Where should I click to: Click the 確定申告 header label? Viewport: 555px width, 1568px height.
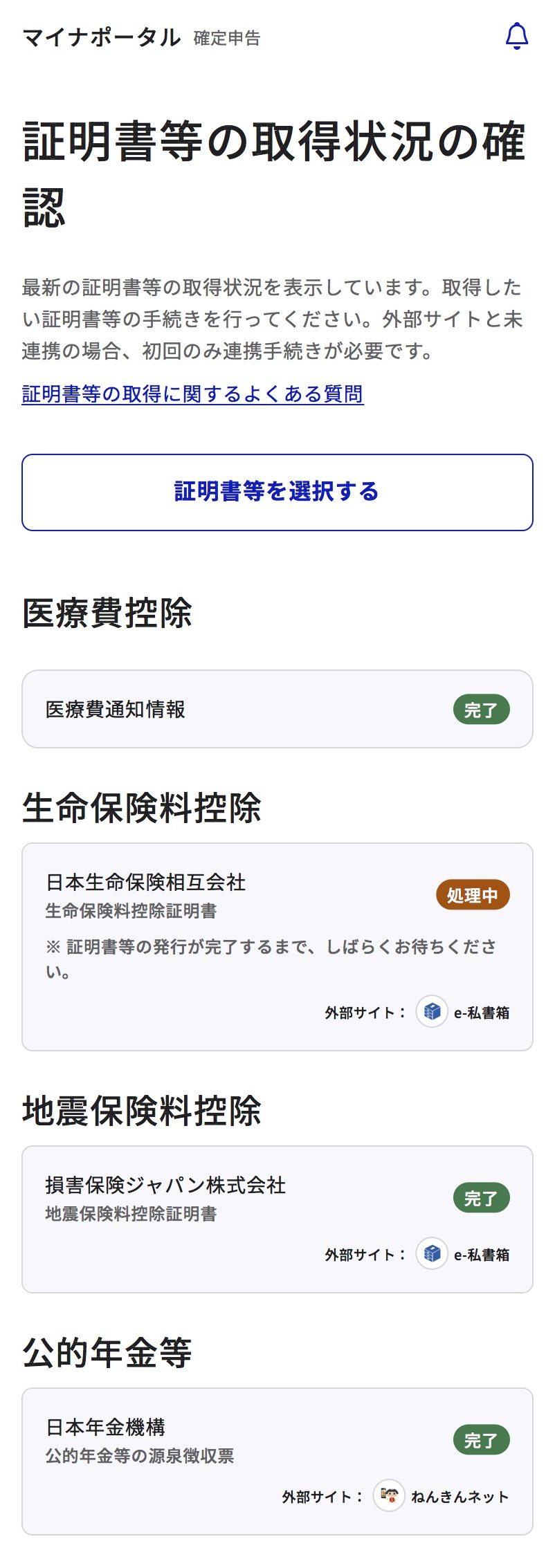tap(227, 39)
